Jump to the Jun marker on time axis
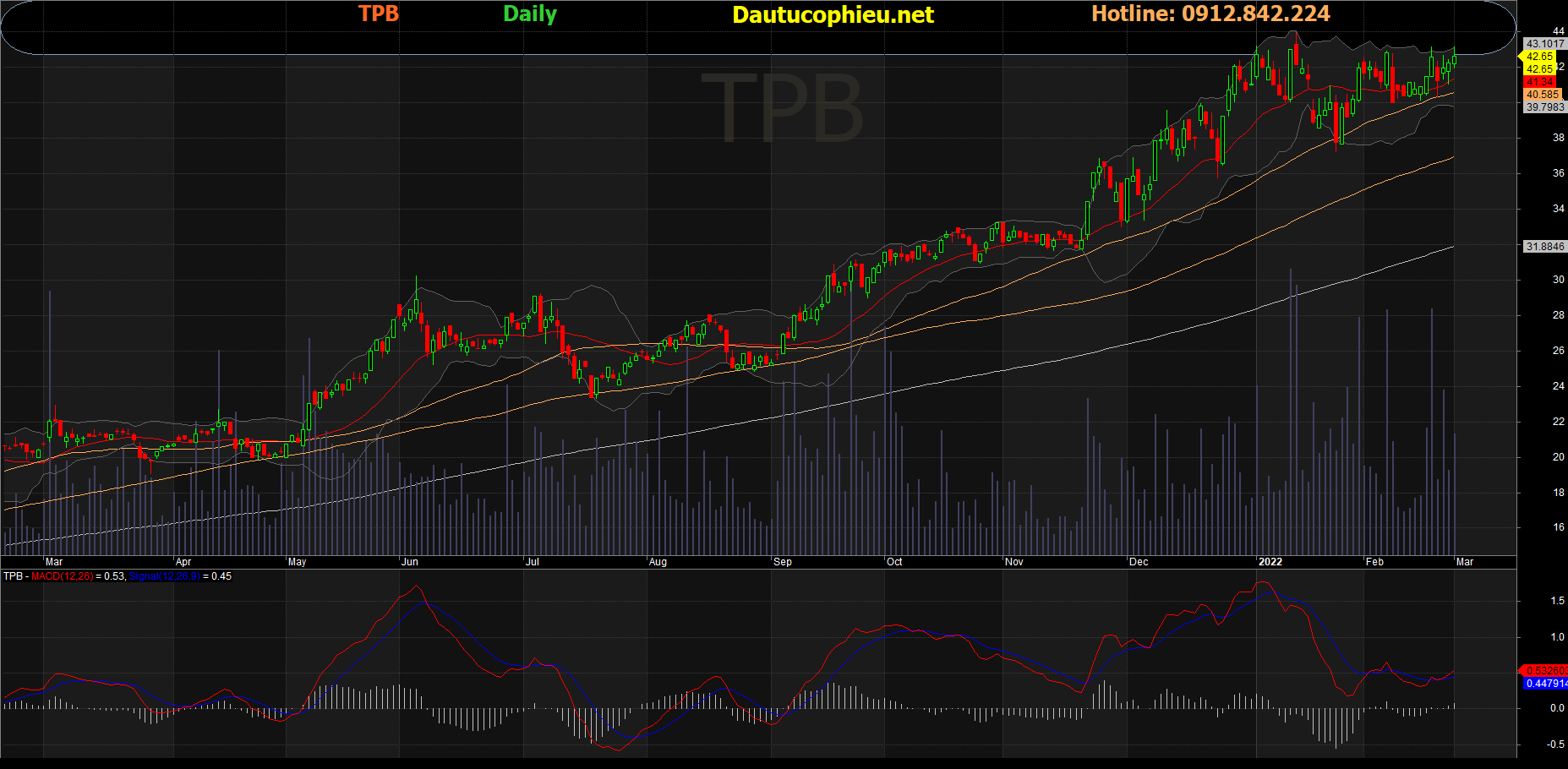Viewport: 1568px width, 769px height. [x=410, y=562]
